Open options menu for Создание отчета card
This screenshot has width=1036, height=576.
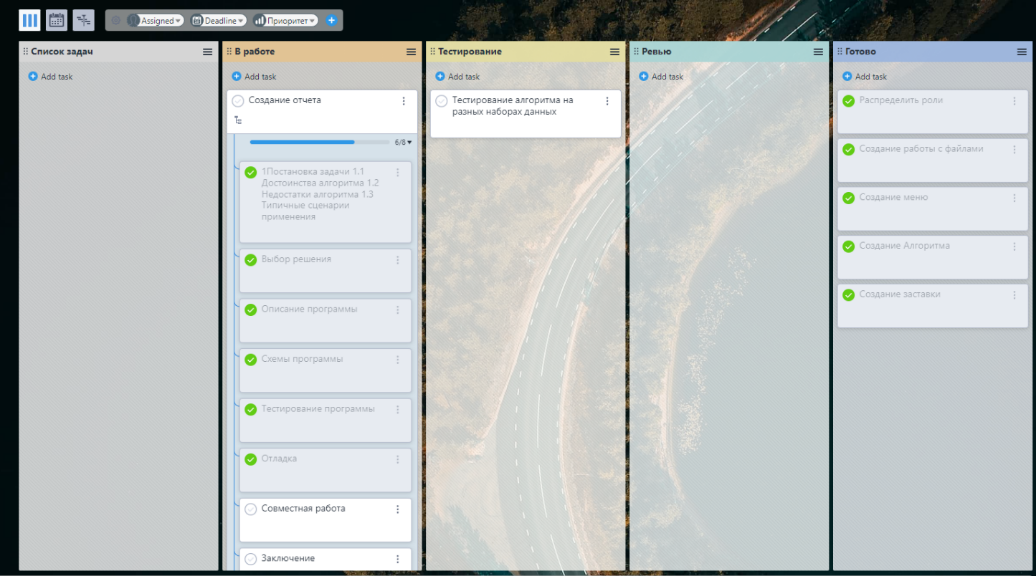coord(404,101)
